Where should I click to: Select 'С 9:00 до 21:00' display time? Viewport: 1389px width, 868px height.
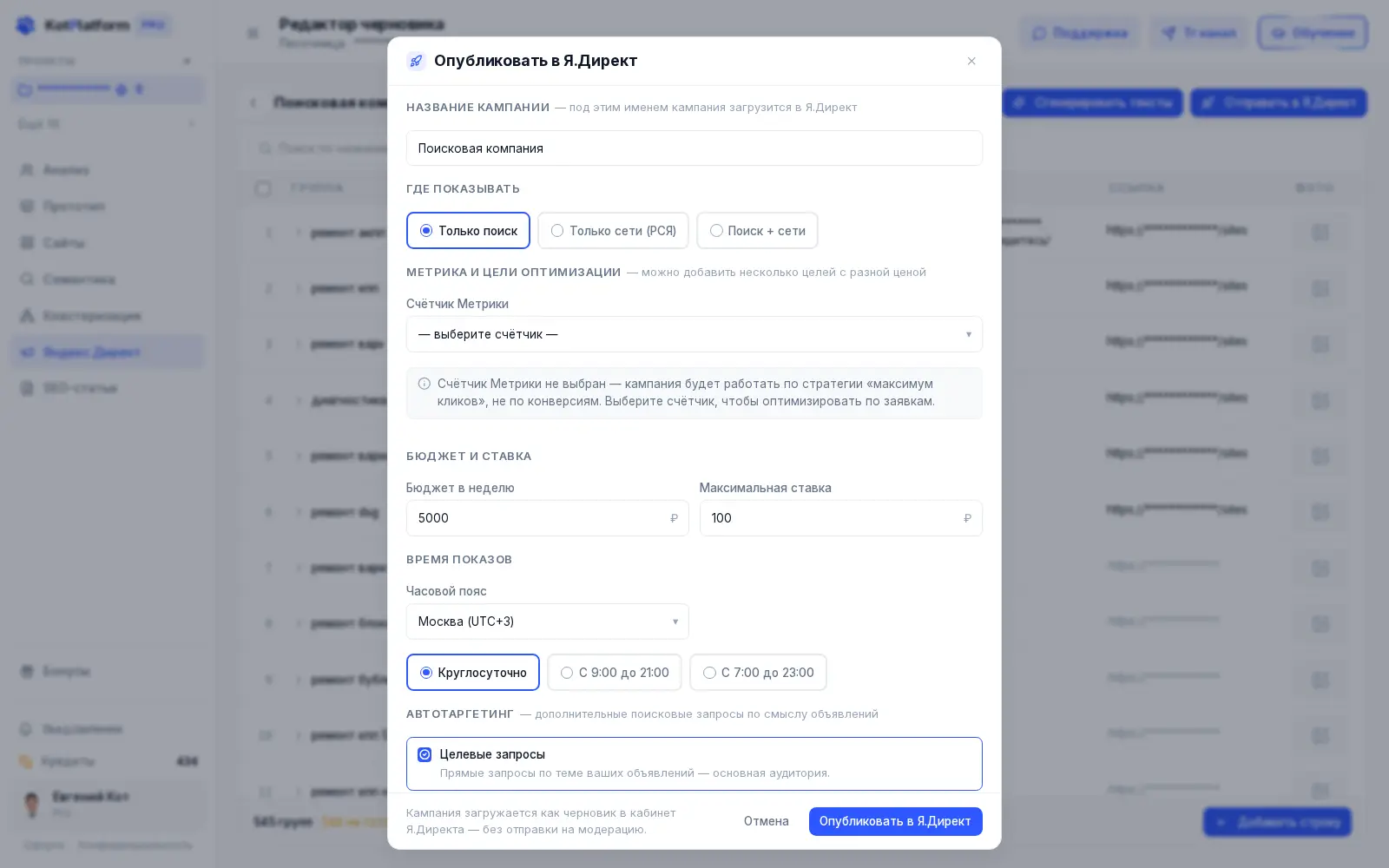pos(615,673)
